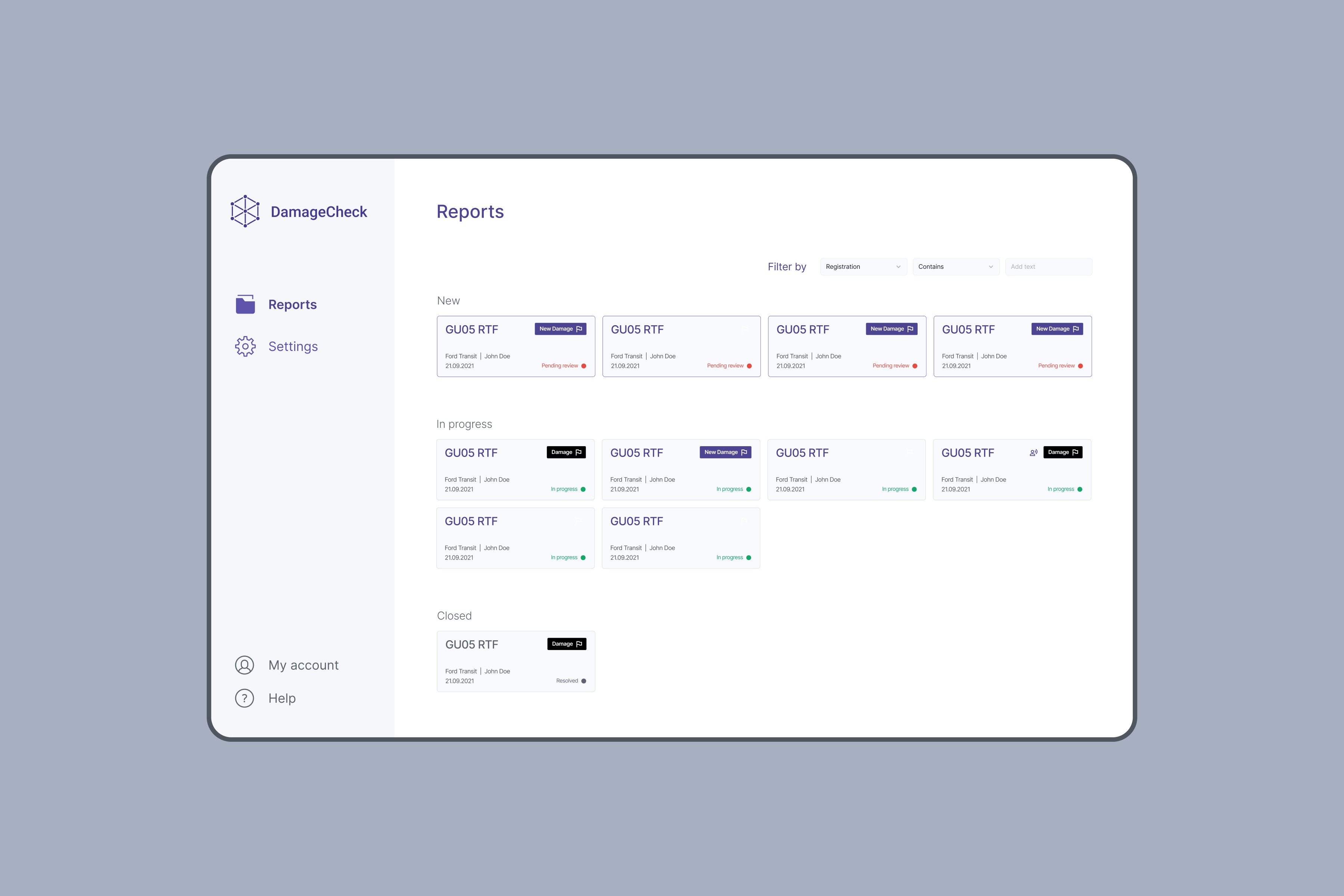The image size is (1344, 896).
Task: Click the Help question mark icon
Action: click(245, 698)
